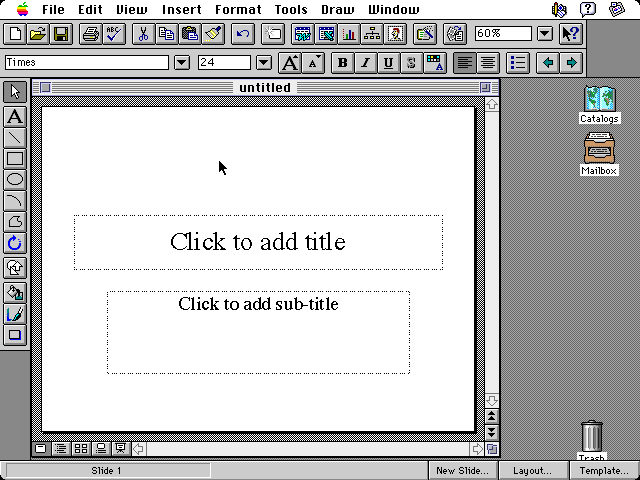Paste from clipboard using the Paste icon
Viewport: 640px width, 480px height.
coord(190,34)
